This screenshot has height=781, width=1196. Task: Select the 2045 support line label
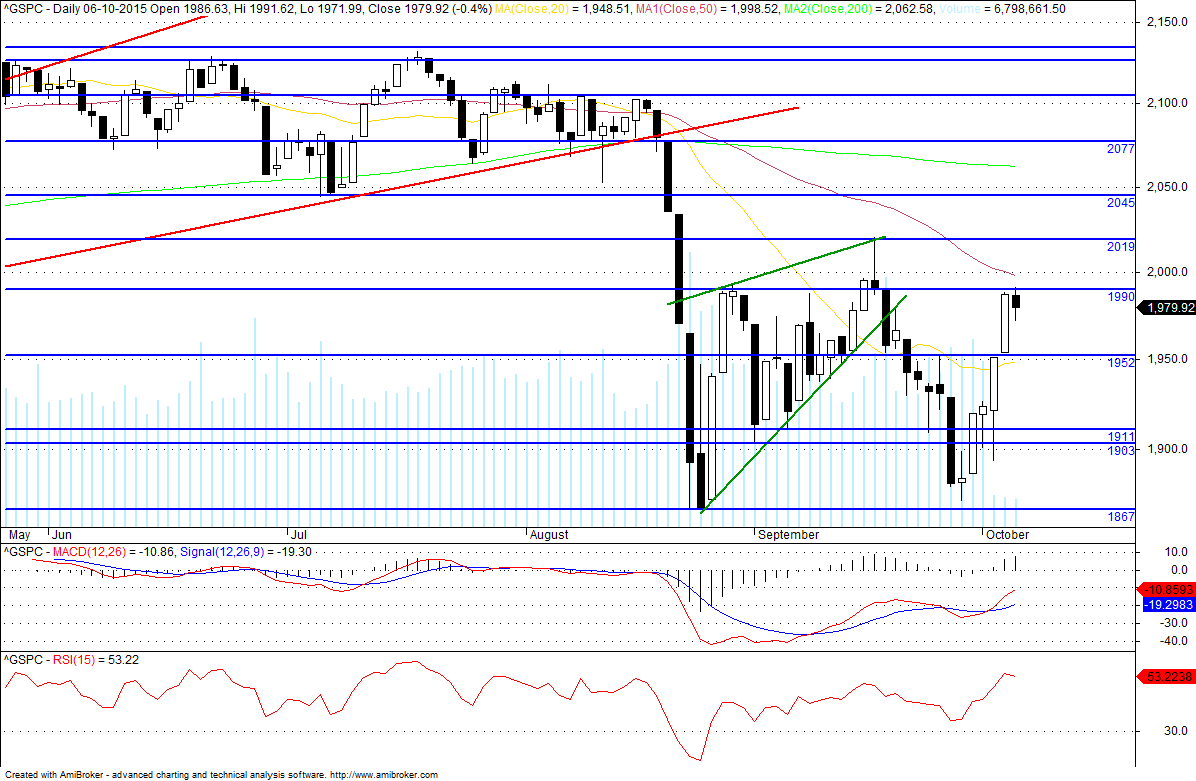click(x=1120, y=203)
